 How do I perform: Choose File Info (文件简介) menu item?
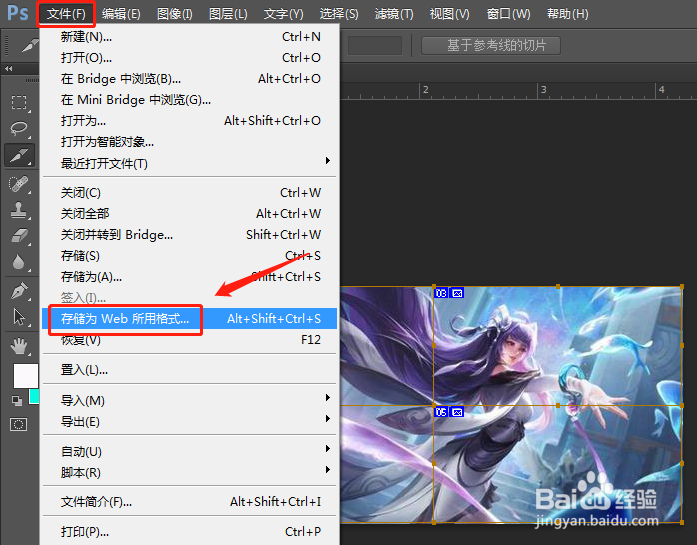point(189,502)
